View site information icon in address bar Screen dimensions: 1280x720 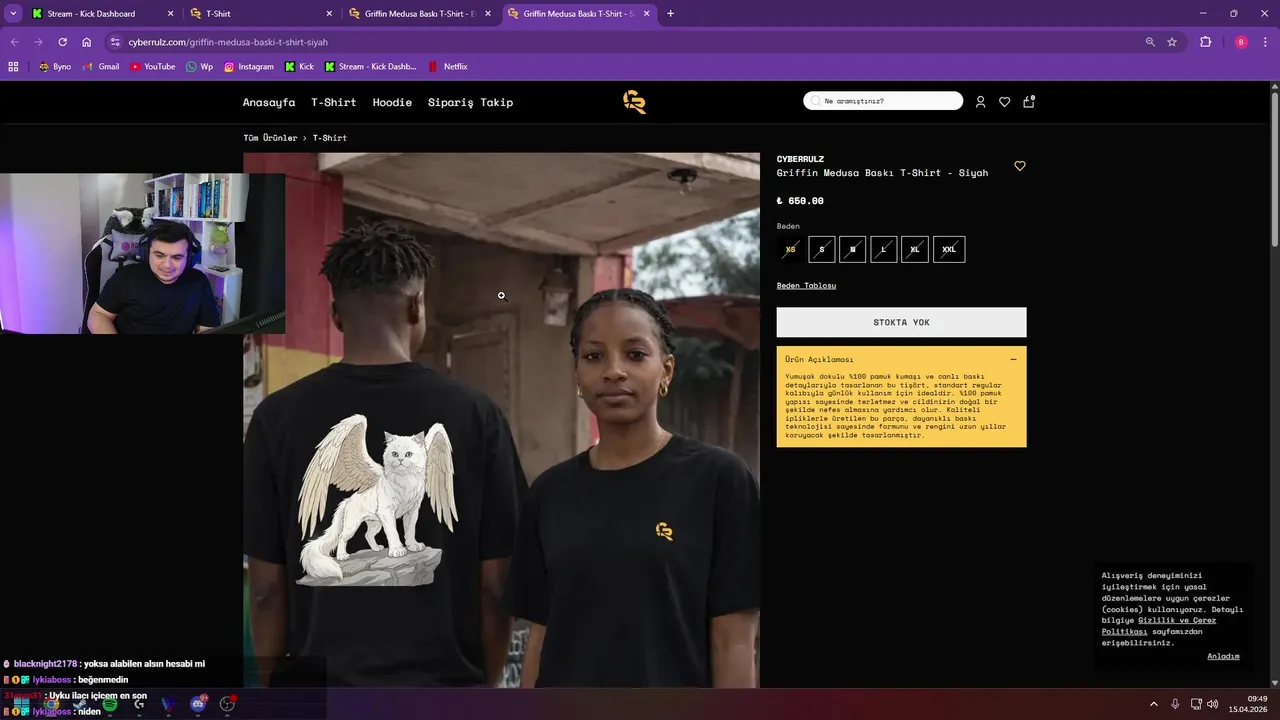115,42
